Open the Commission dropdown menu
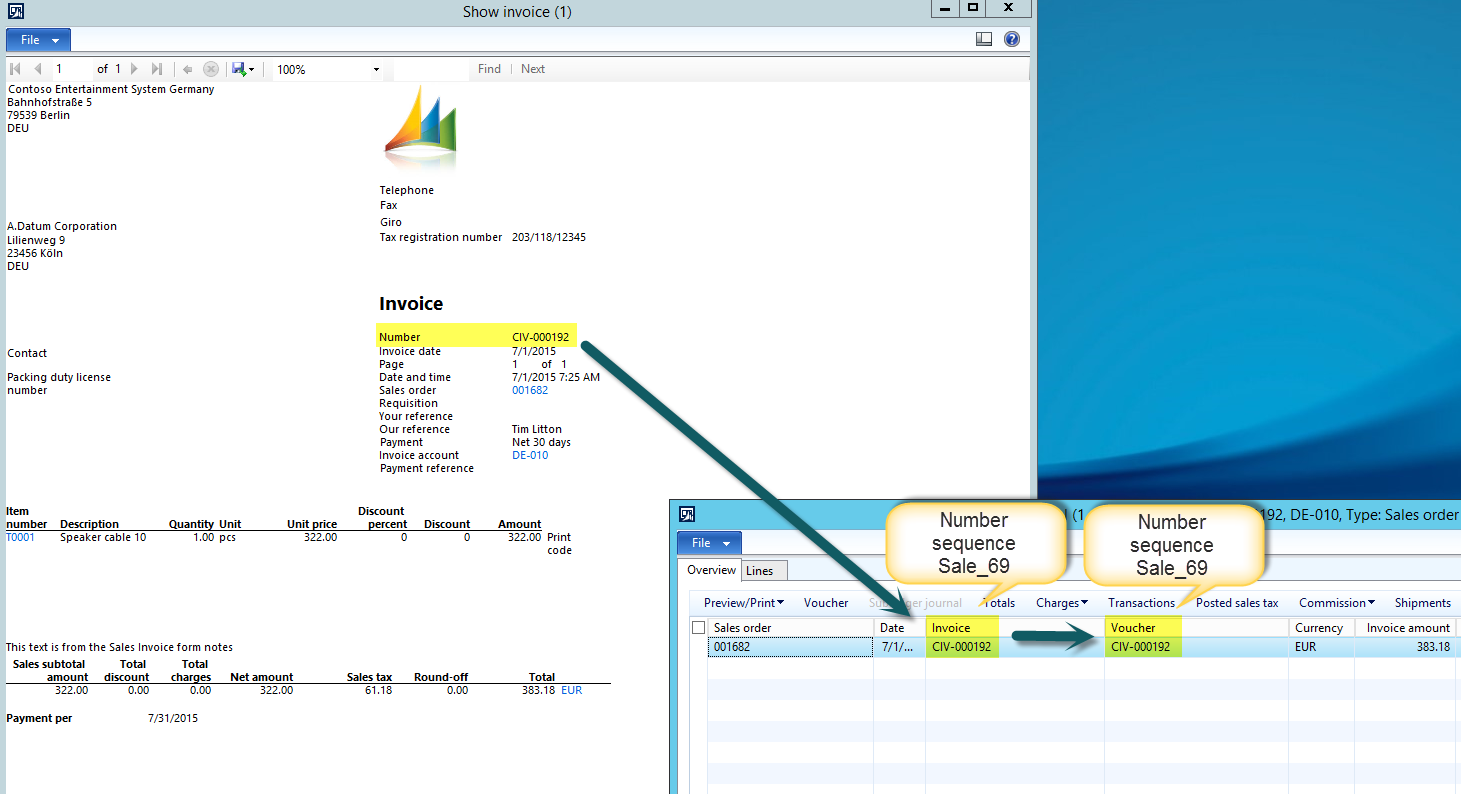The width and height of the screenshot is (1461, 794). click(1337, 603)
